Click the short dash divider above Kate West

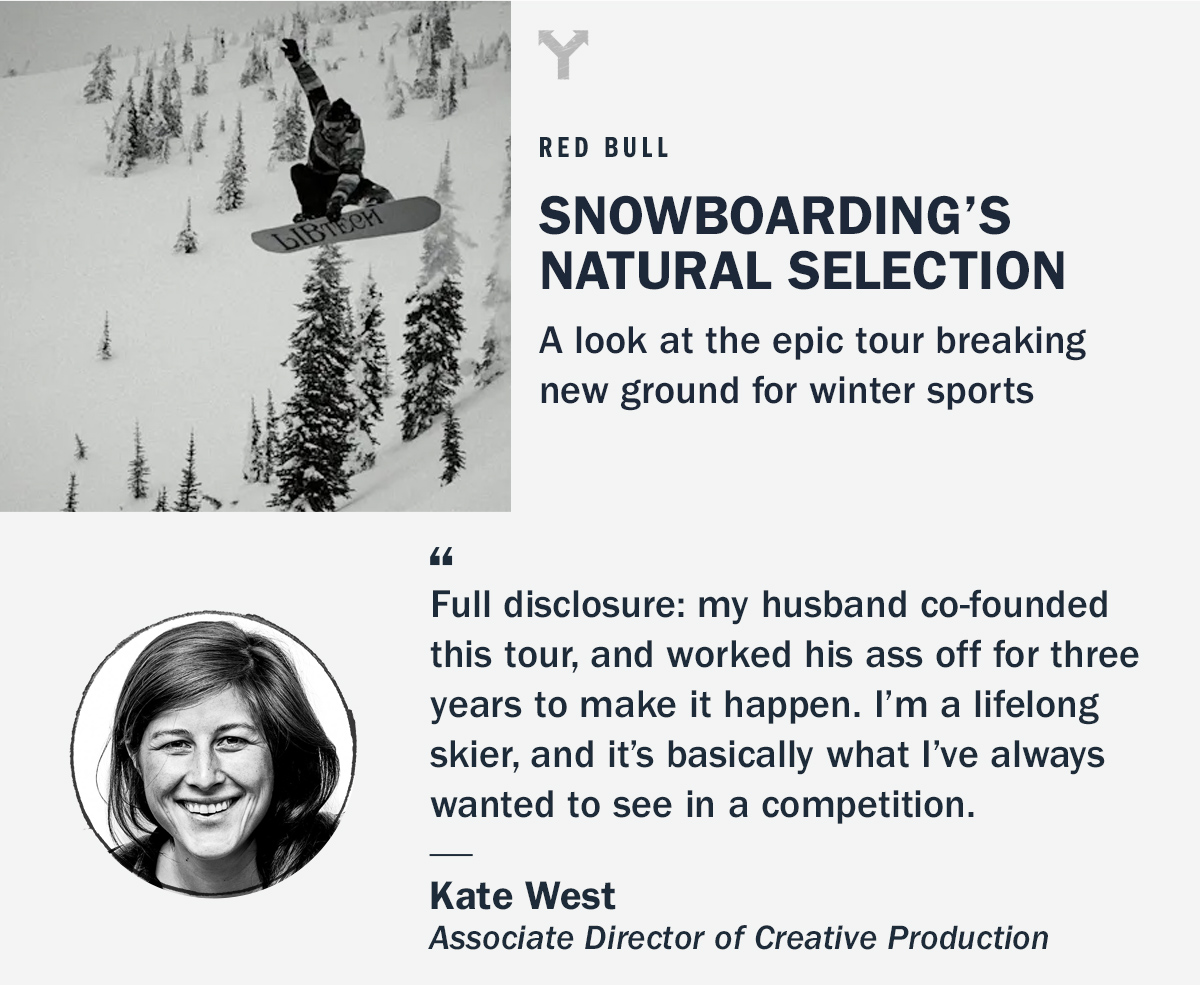[450, 855]
